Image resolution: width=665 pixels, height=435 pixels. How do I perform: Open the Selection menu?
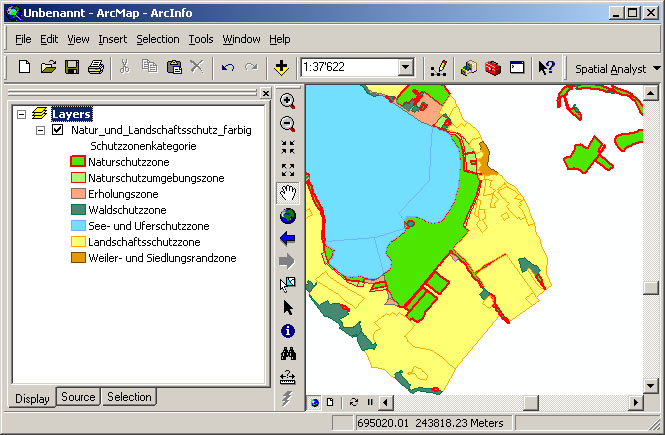point(157,39)
